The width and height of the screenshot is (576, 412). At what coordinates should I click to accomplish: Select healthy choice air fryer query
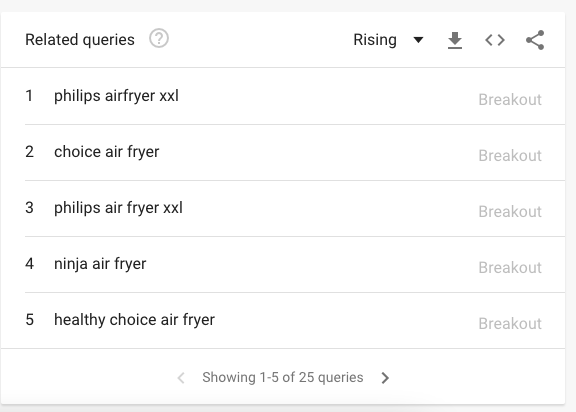click(x=134, y=320)
